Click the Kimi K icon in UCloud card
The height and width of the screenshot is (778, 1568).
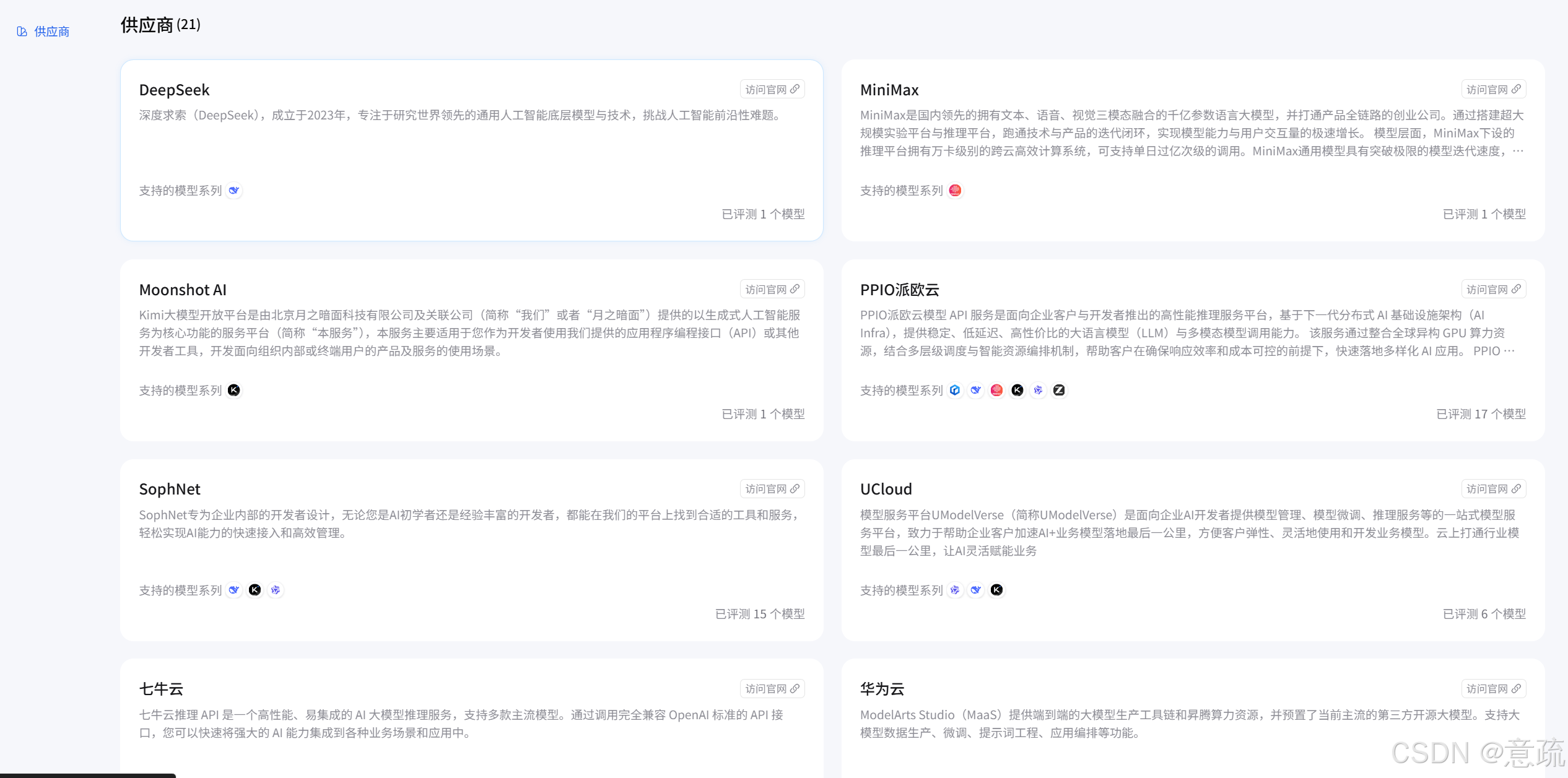click(x=996, y=590)
